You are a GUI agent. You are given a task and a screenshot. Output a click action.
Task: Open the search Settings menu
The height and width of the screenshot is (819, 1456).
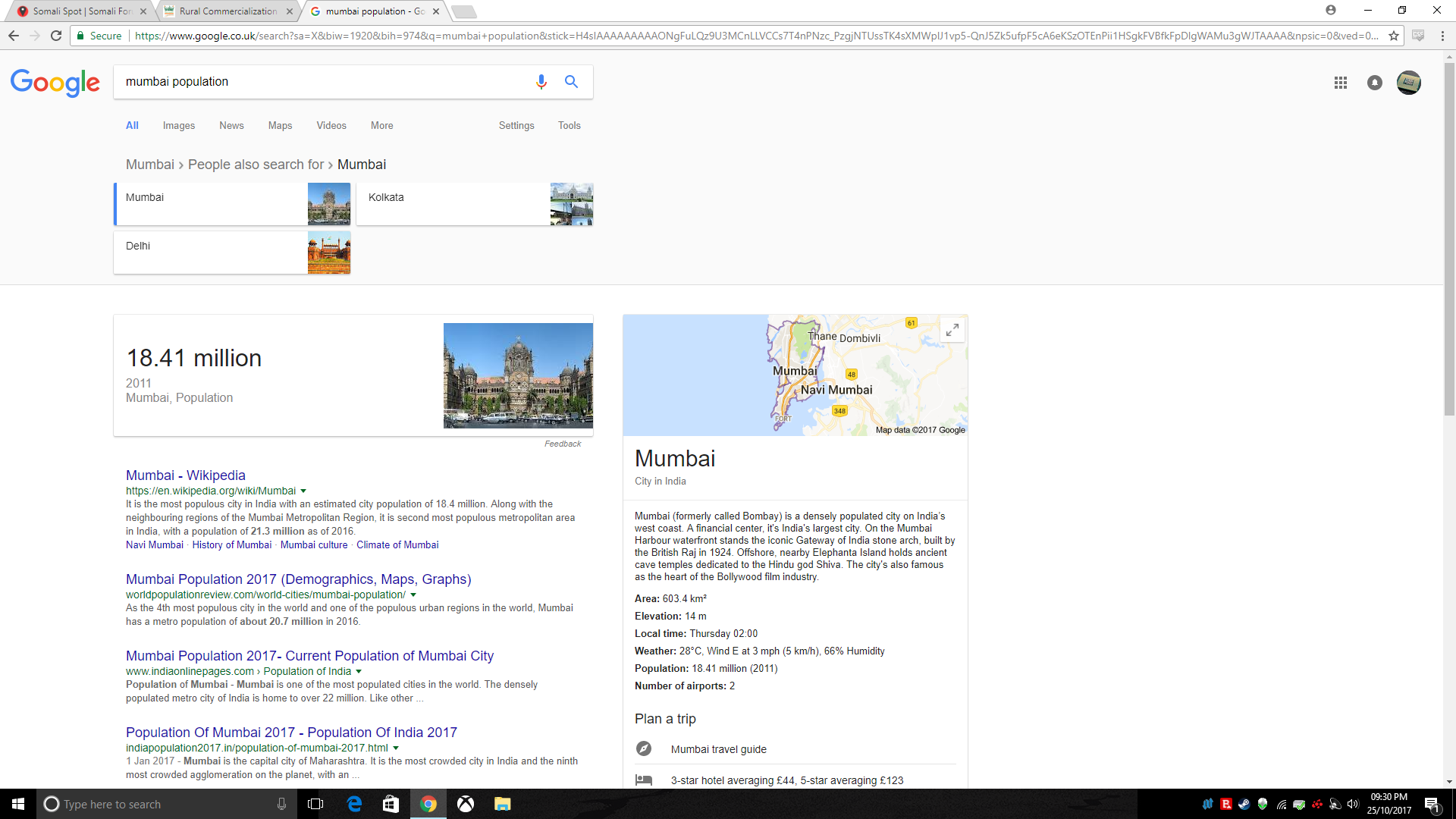pos(516,126)
